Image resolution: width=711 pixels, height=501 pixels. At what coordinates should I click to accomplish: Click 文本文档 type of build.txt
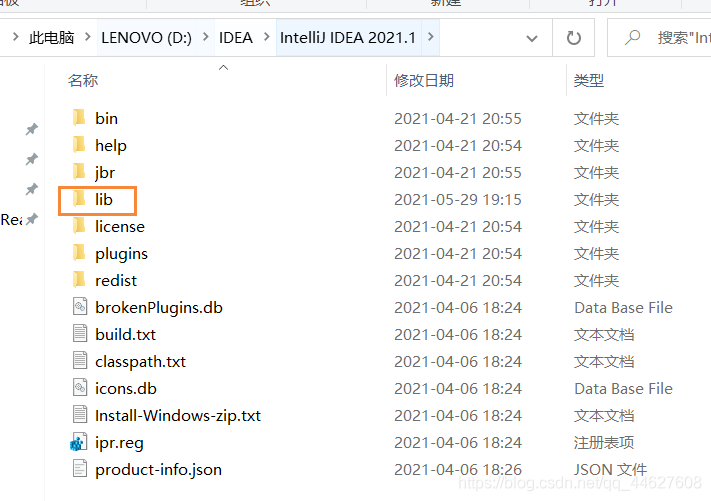pos(604,335)
